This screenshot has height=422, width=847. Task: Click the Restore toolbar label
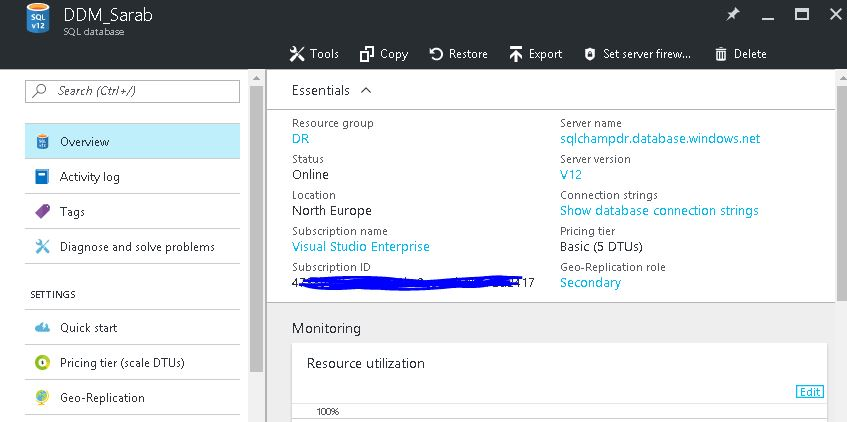(468, 54)
